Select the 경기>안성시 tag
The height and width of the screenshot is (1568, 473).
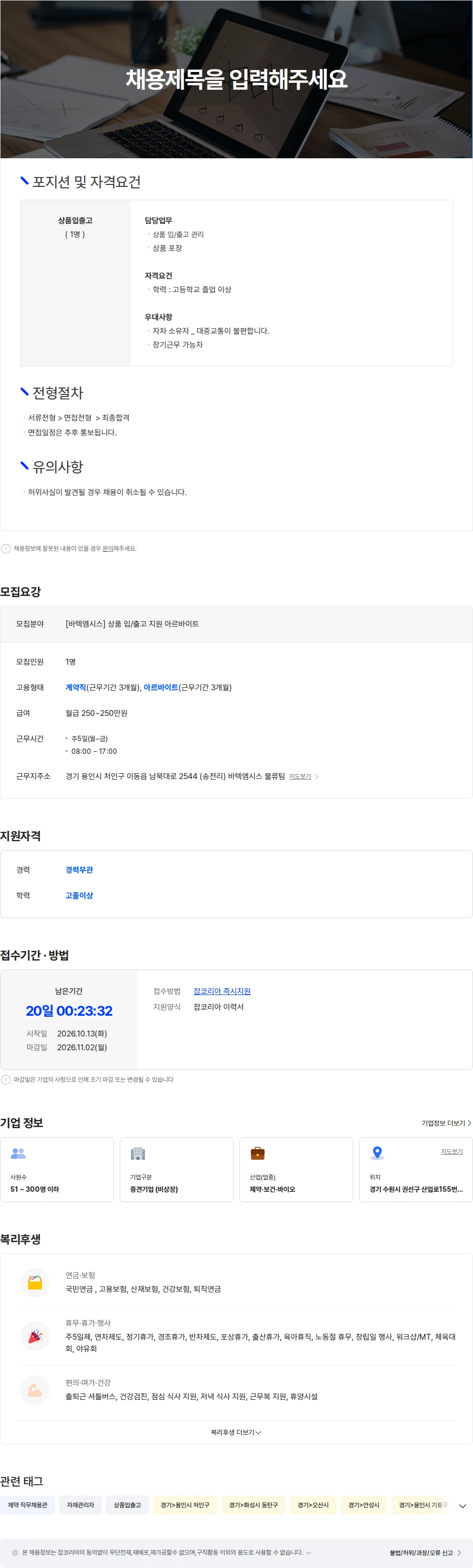(364, 1505)
